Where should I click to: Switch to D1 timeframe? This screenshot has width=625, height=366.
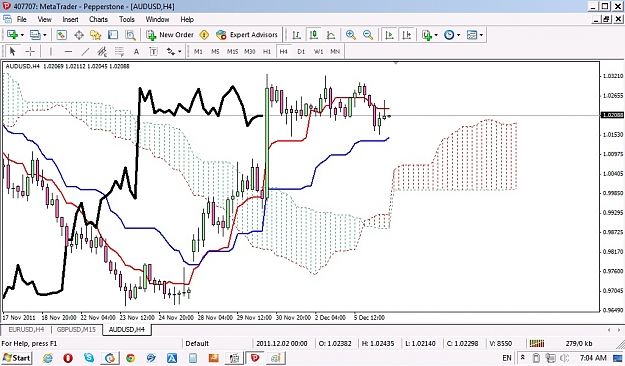pyautogui.click(x=301, y=51)
